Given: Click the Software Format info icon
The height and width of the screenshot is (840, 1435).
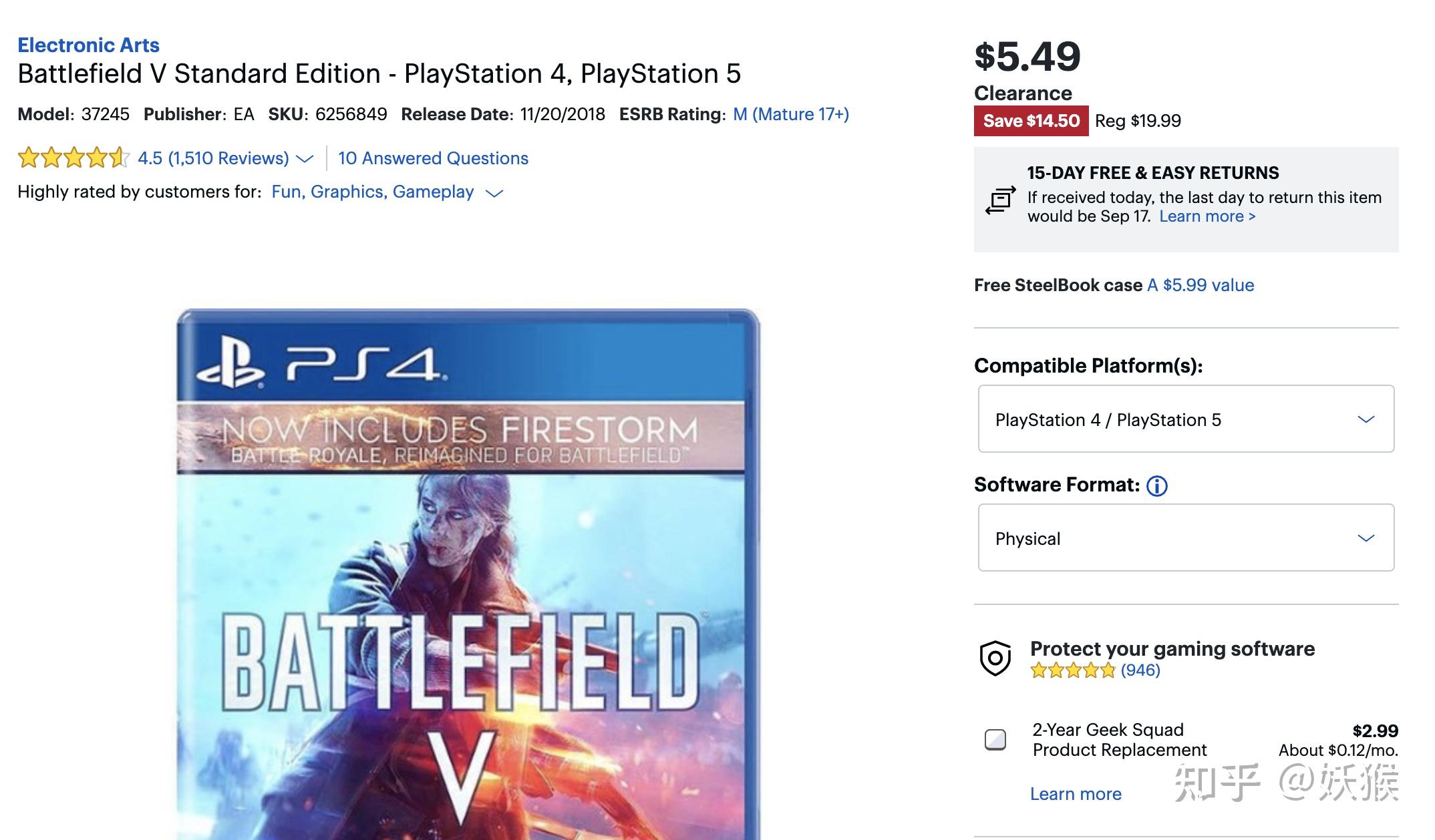Looking at the screenshot, I should [1157, 485].
